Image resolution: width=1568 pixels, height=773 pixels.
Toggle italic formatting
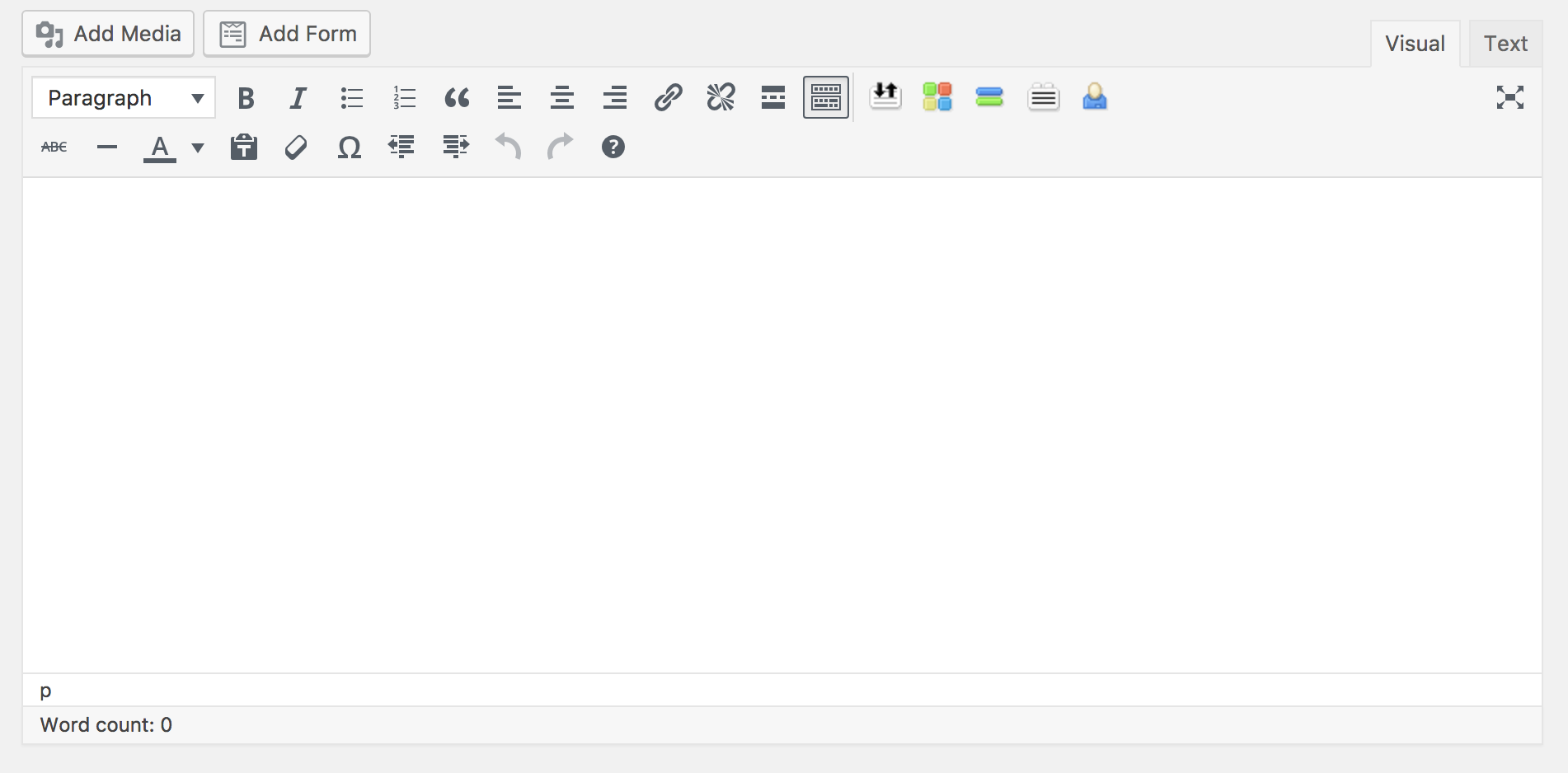[298, 98]
